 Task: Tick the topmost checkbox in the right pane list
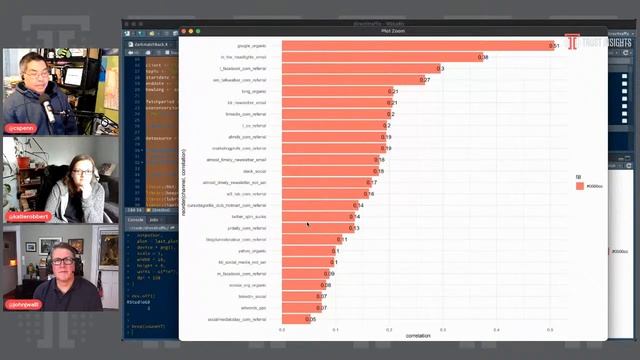point(624,76)
